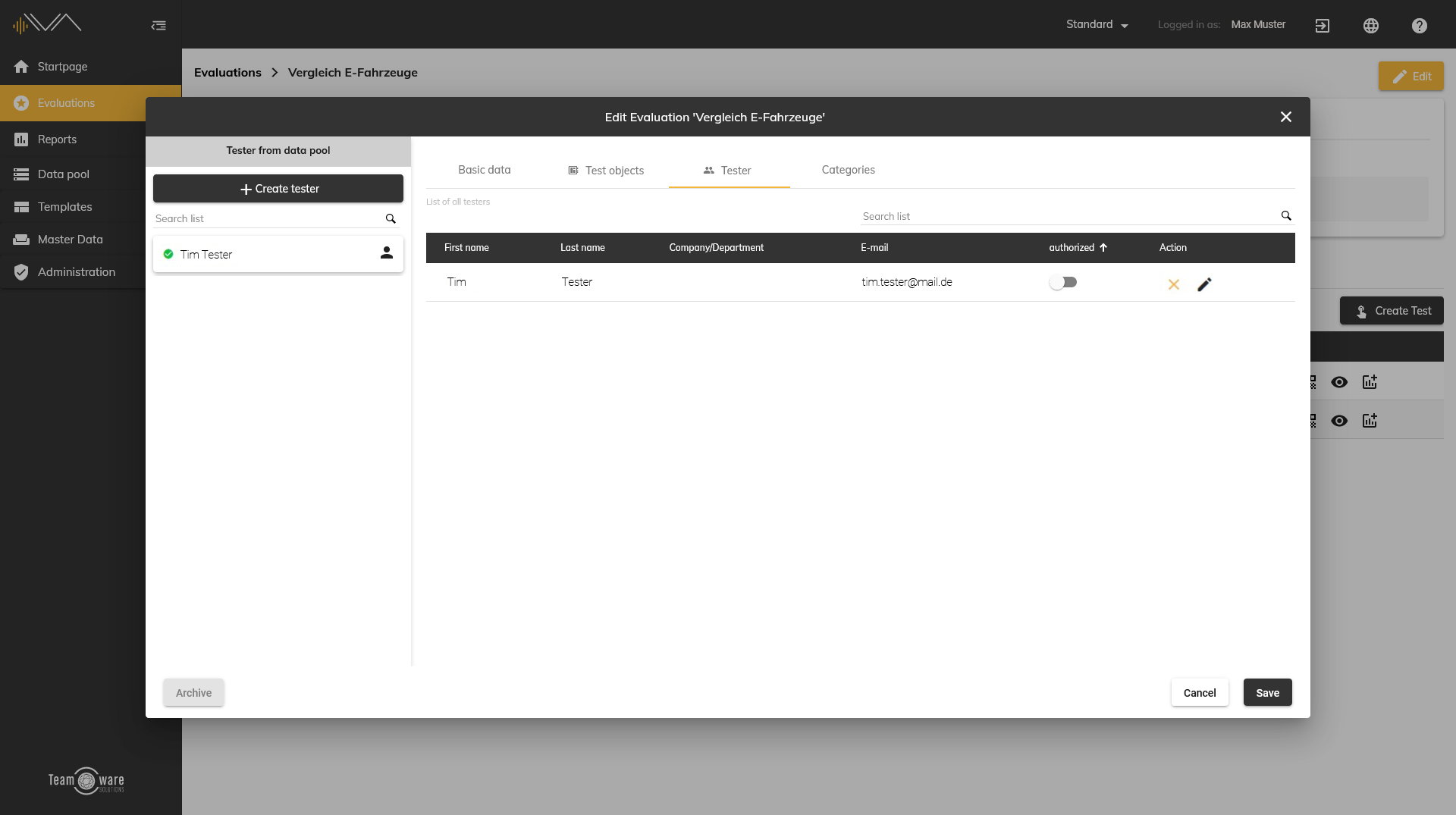The height and width of the screenshot is (815, 1456).
Task: Select Tim Tester in data pool list
Action: 278,254
